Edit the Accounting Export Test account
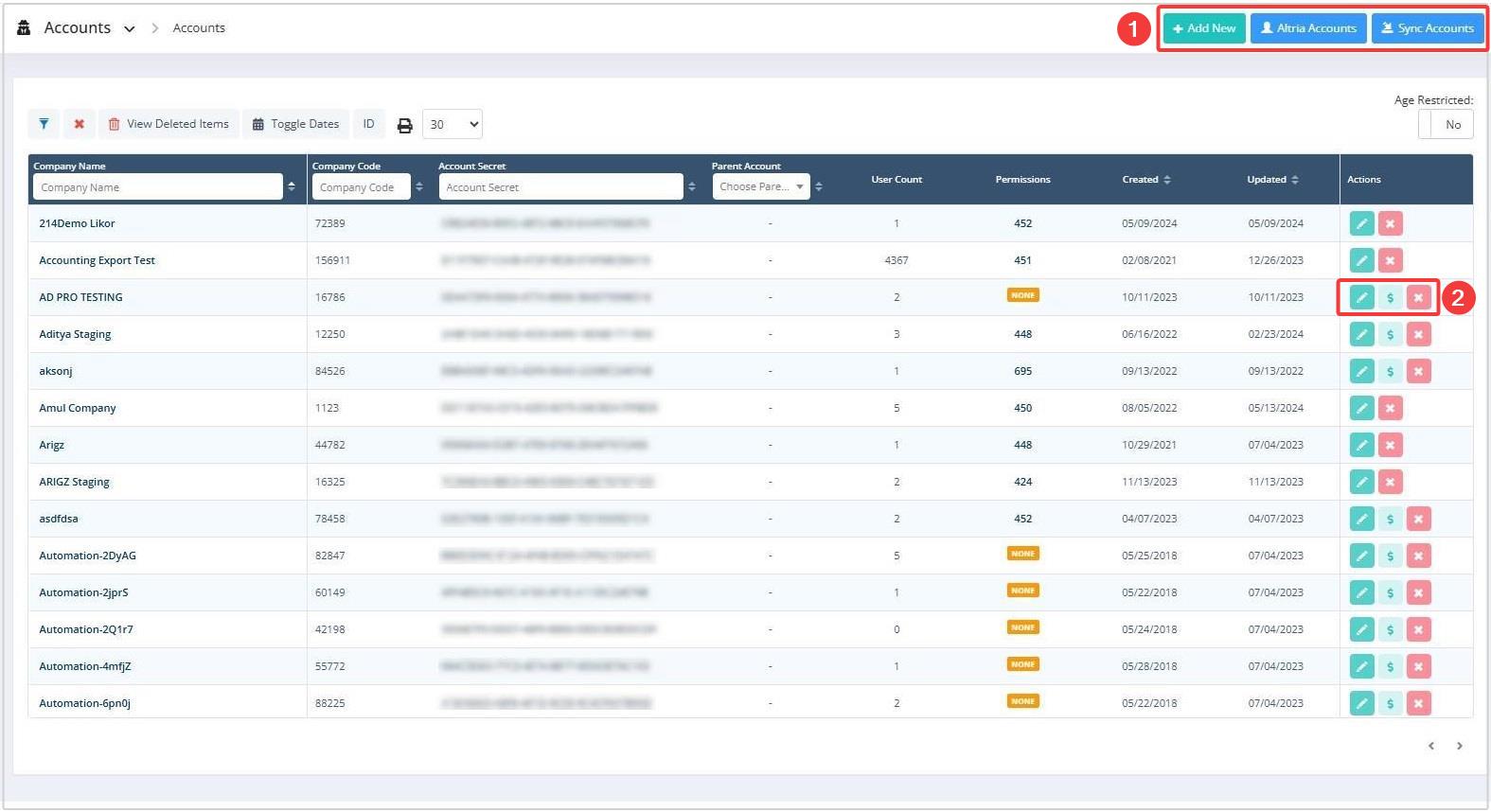 pyautogui.click(x=1361, y=260)
